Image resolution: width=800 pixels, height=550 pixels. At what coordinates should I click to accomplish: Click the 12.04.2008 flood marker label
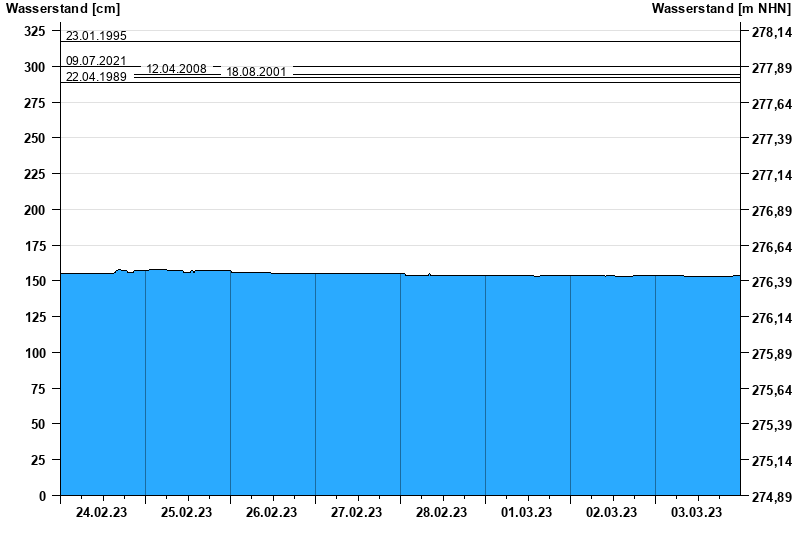(176, 69)
